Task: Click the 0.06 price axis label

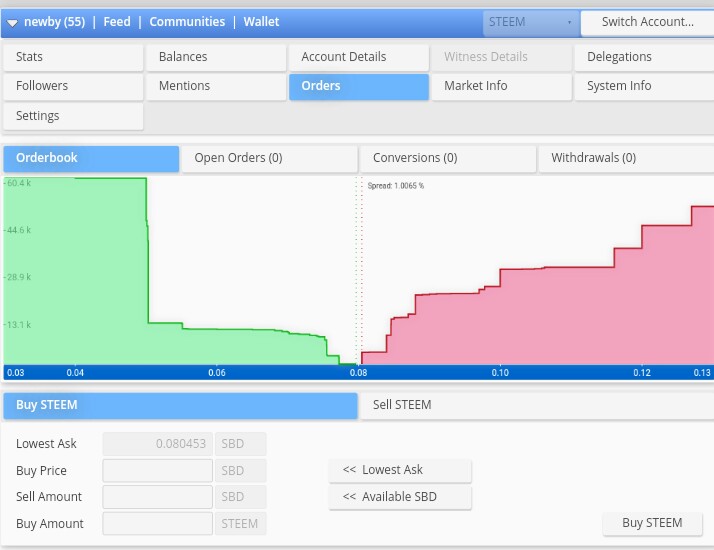Action: [x=217, y=373]
